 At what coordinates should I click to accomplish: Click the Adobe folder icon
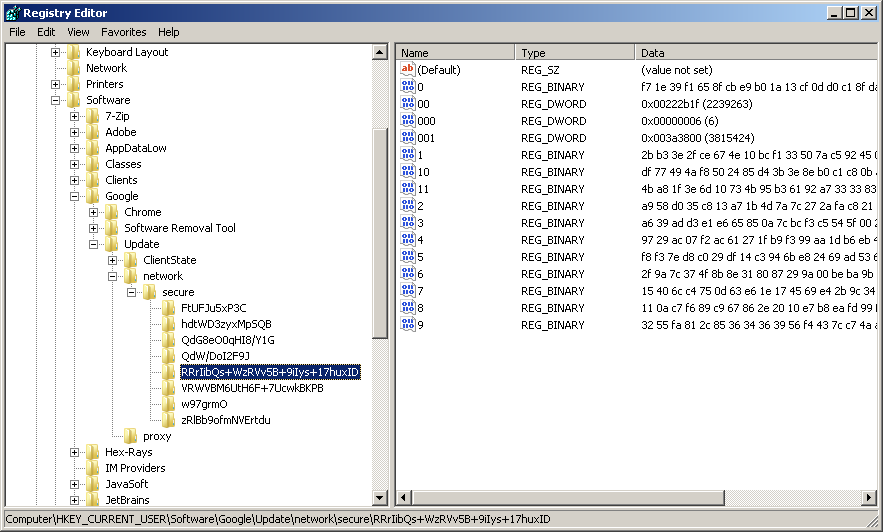tap(93, 132)
